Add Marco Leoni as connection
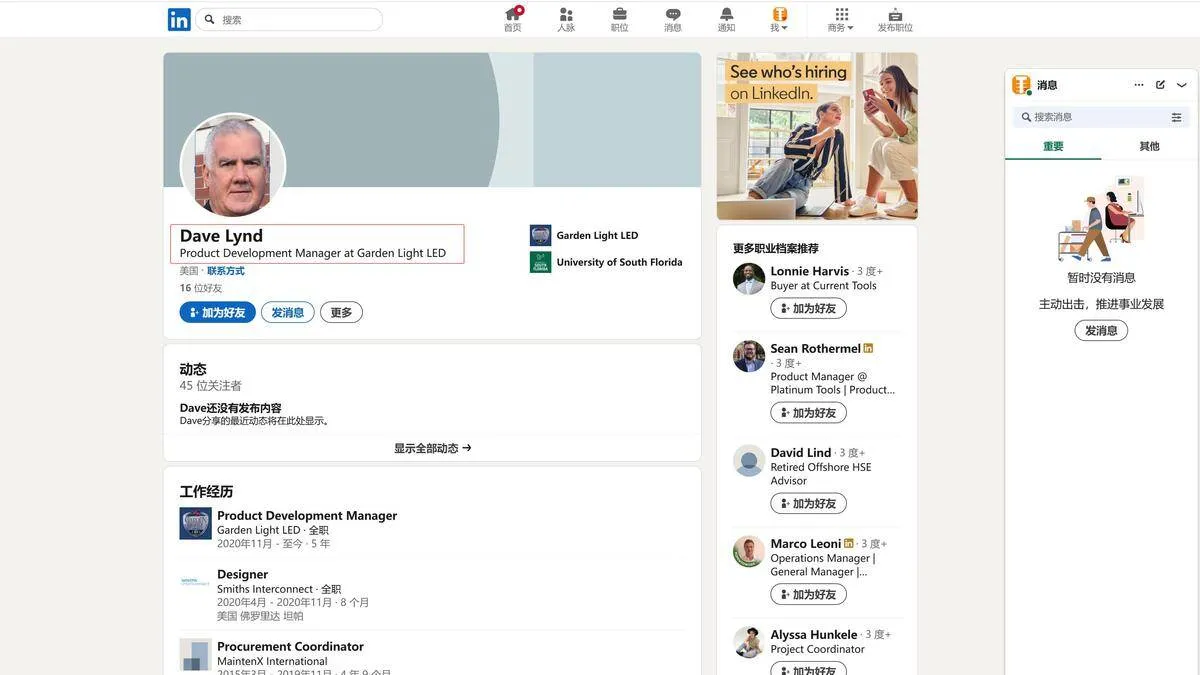1200x675 pixels. [808, 594]
